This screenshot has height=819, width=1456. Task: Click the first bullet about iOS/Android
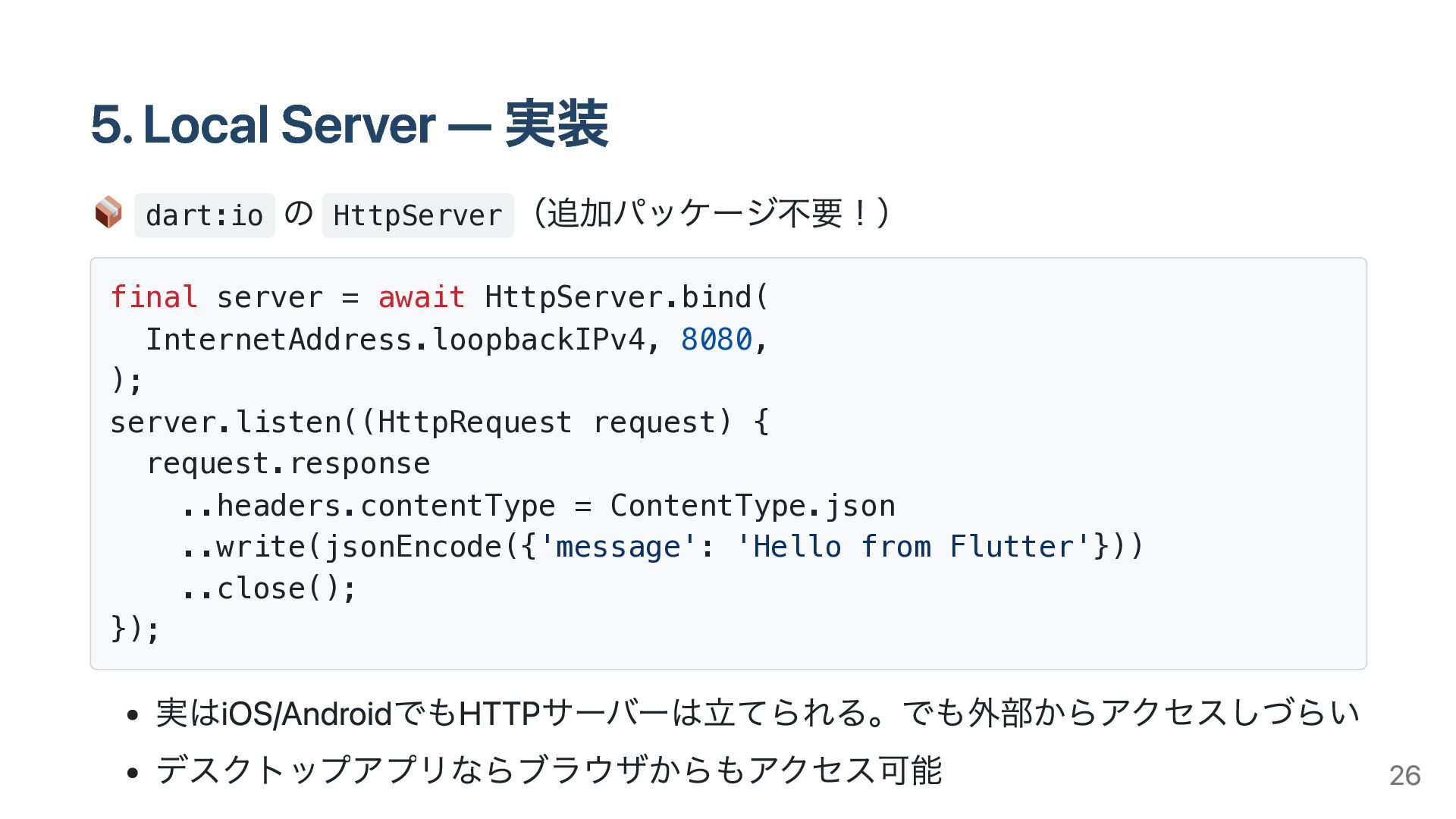757,713
